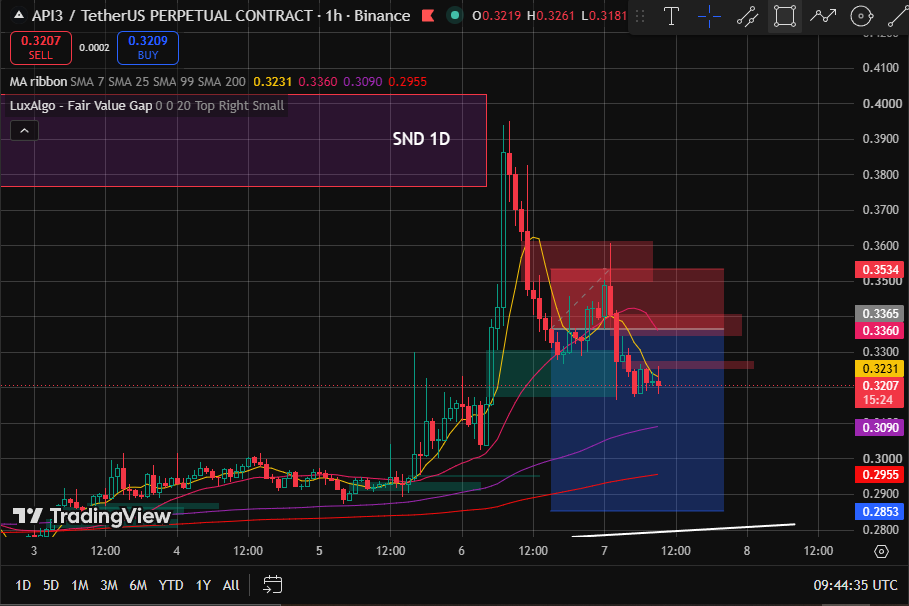The height and width of the screenshot is (606, 909).
Task: Click the SMA 200 value 0.2955 in legend
Action: [408, 82]
